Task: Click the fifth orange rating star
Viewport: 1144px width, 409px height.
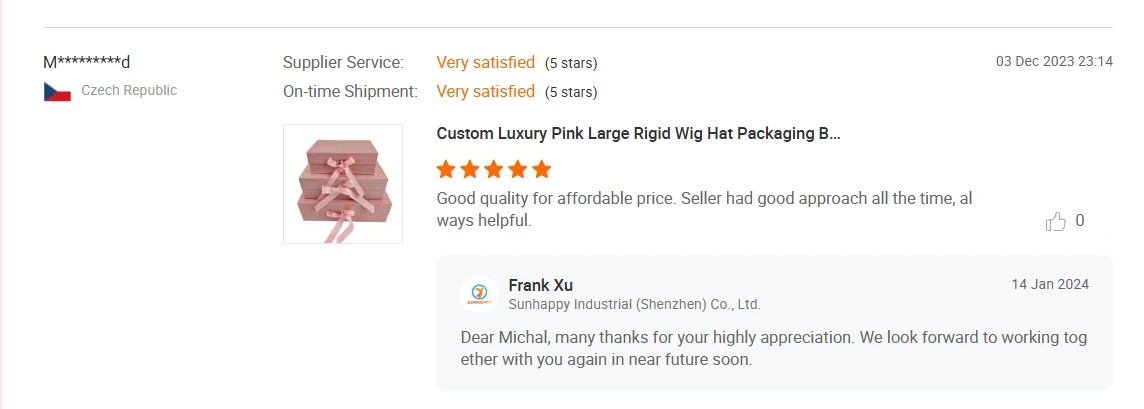Action: (542, 168)
